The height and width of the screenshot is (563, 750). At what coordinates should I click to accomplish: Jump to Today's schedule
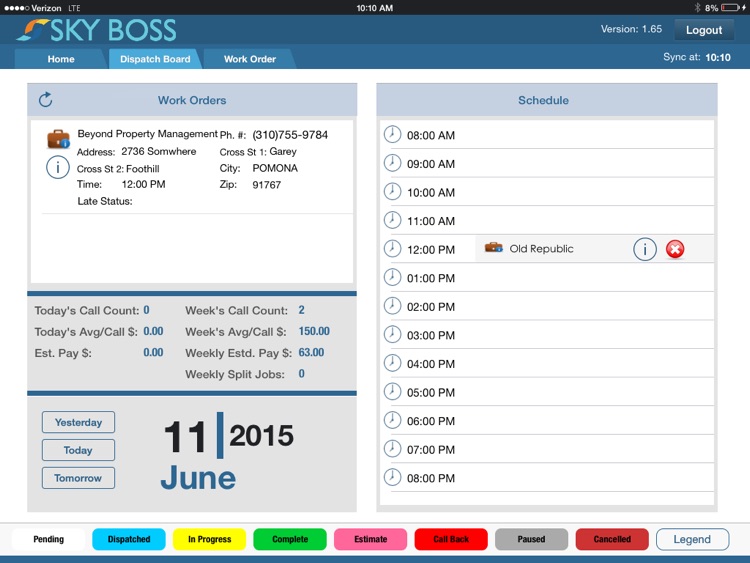[78, 450]
